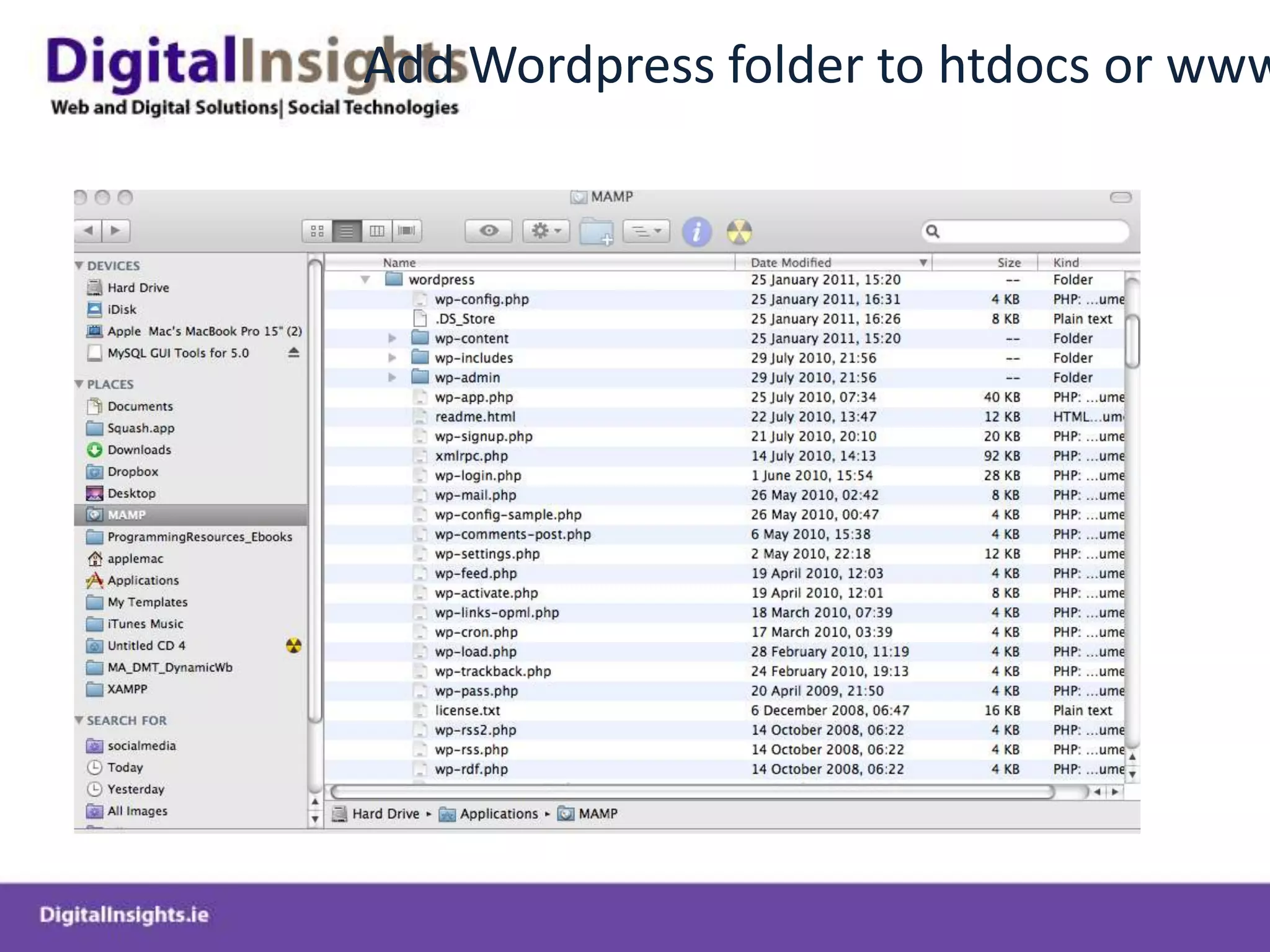1270x952 pixels.
Task: Select Downloads in the Places sidebar
Action: [x=139, y=450]
